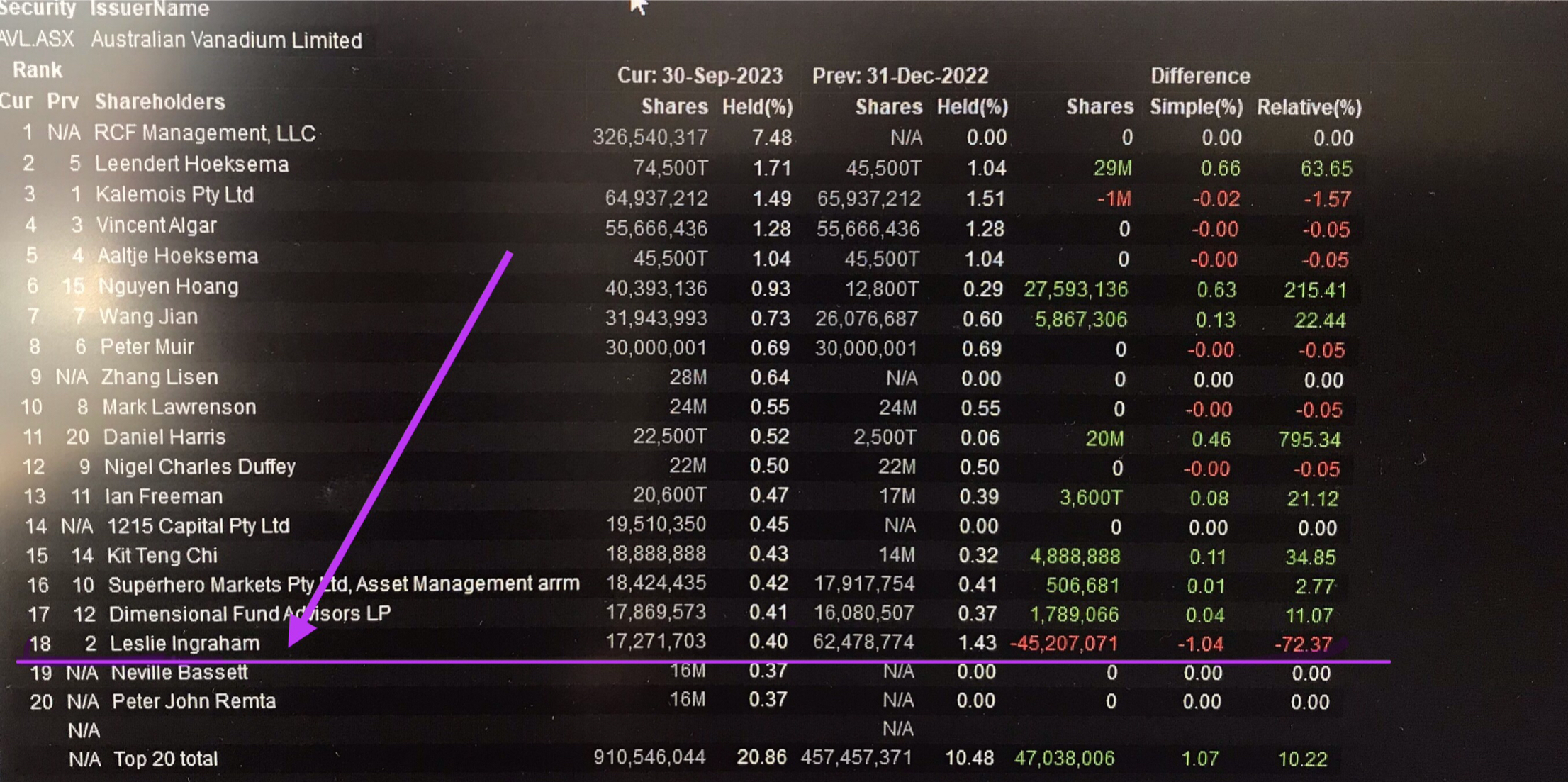Click current held percentage 7.48

772,138
